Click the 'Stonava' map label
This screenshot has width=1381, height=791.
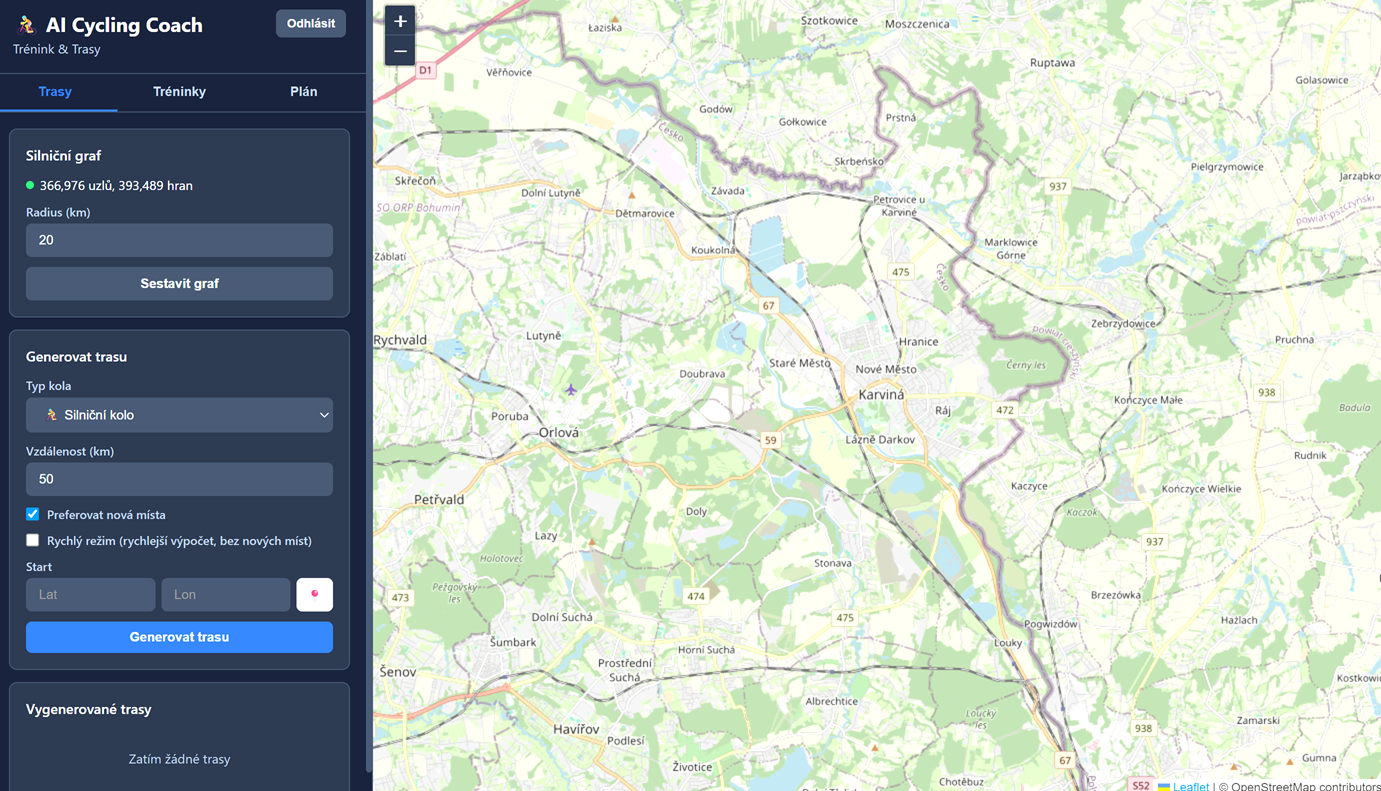pyautogui.click(x=833, y=563)
